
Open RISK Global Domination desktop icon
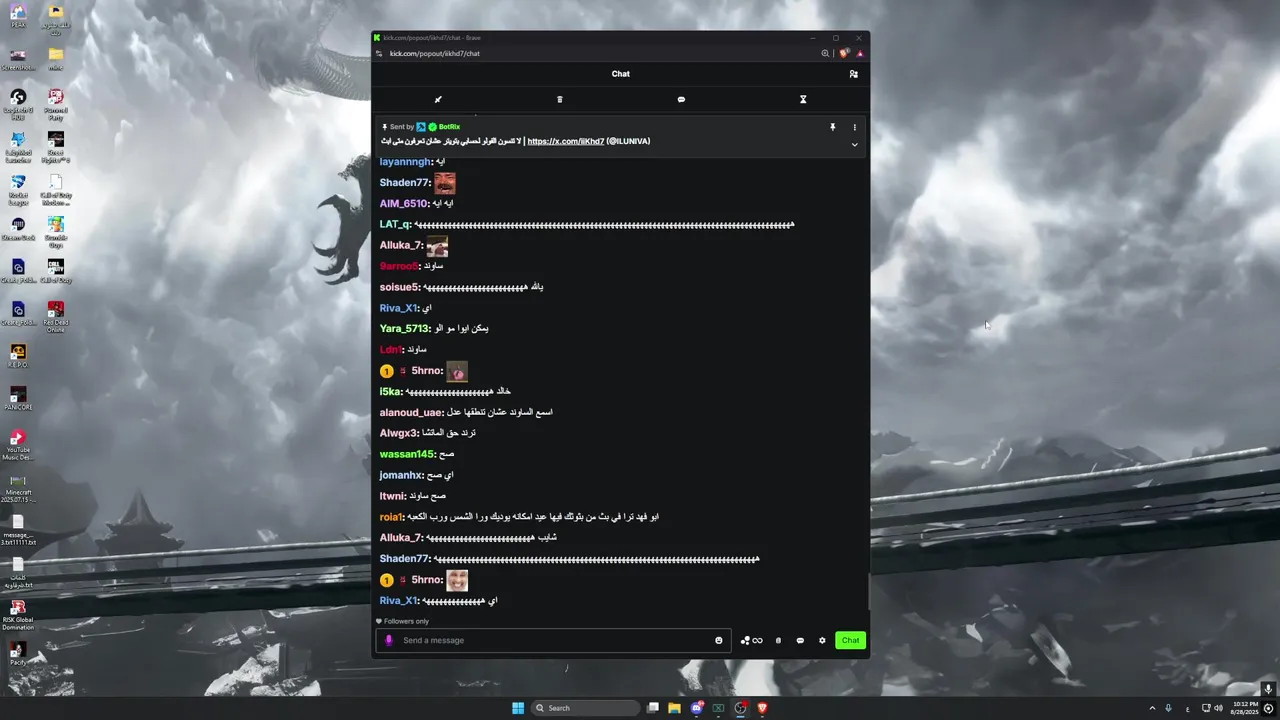pyautogui.click(x=18, y=614)
